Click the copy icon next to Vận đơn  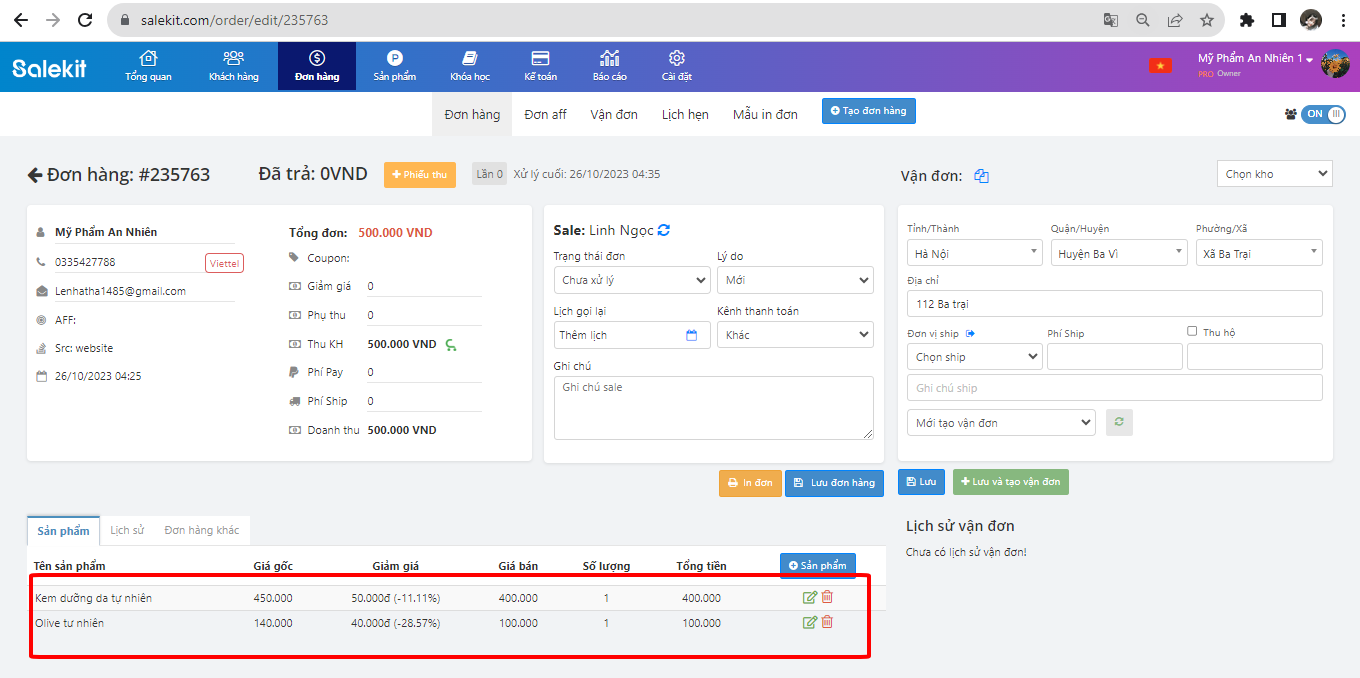(x=981, y=176)
